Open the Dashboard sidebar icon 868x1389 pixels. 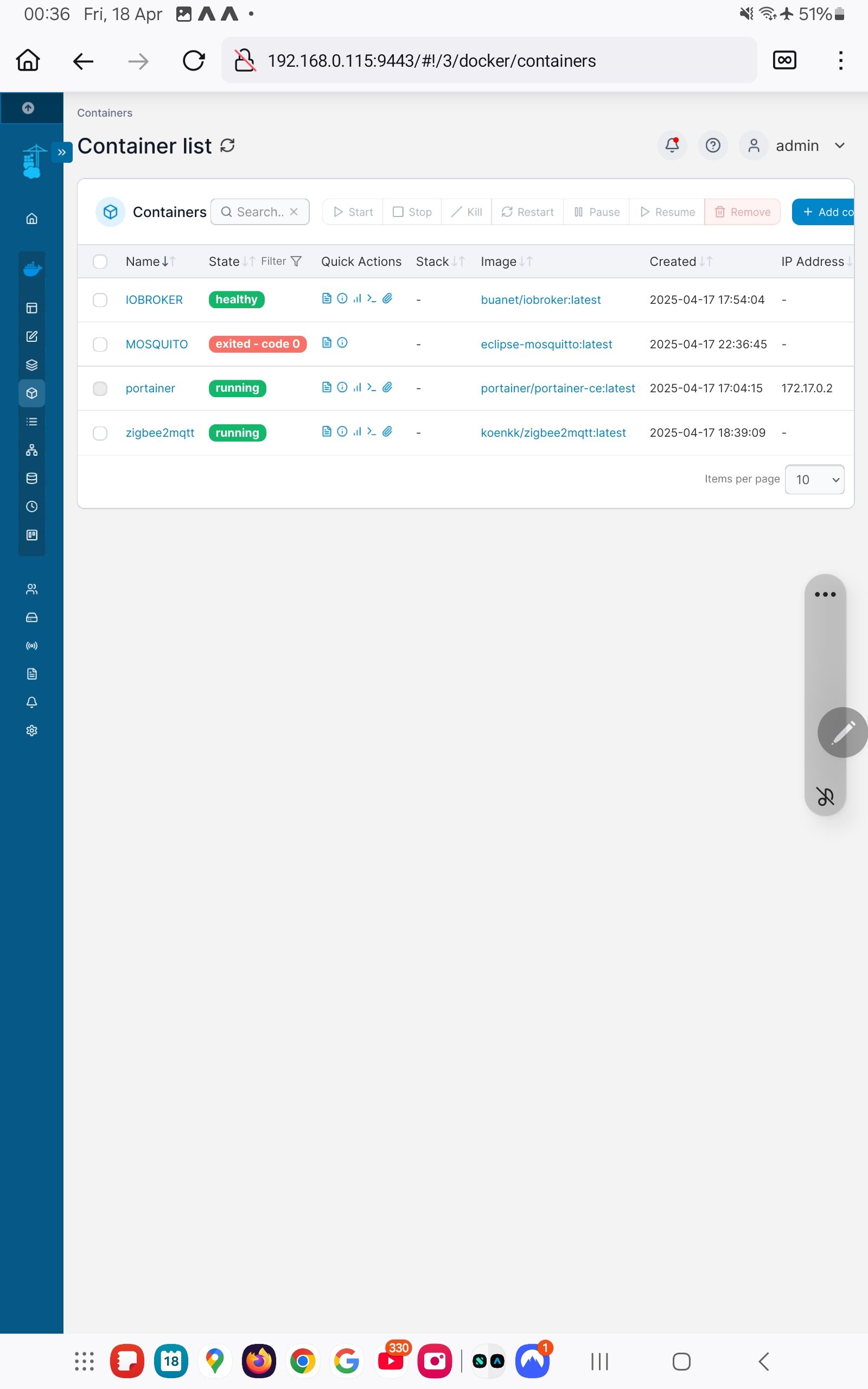(x=31, y=308)
